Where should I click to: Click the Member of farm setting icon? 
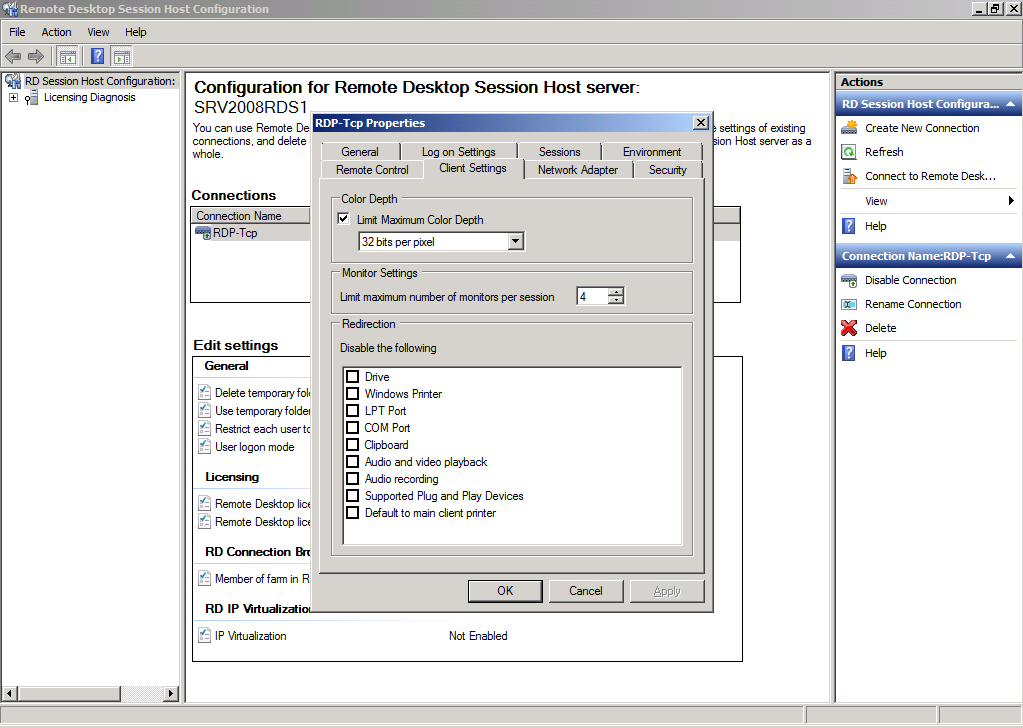coord(204,579)
